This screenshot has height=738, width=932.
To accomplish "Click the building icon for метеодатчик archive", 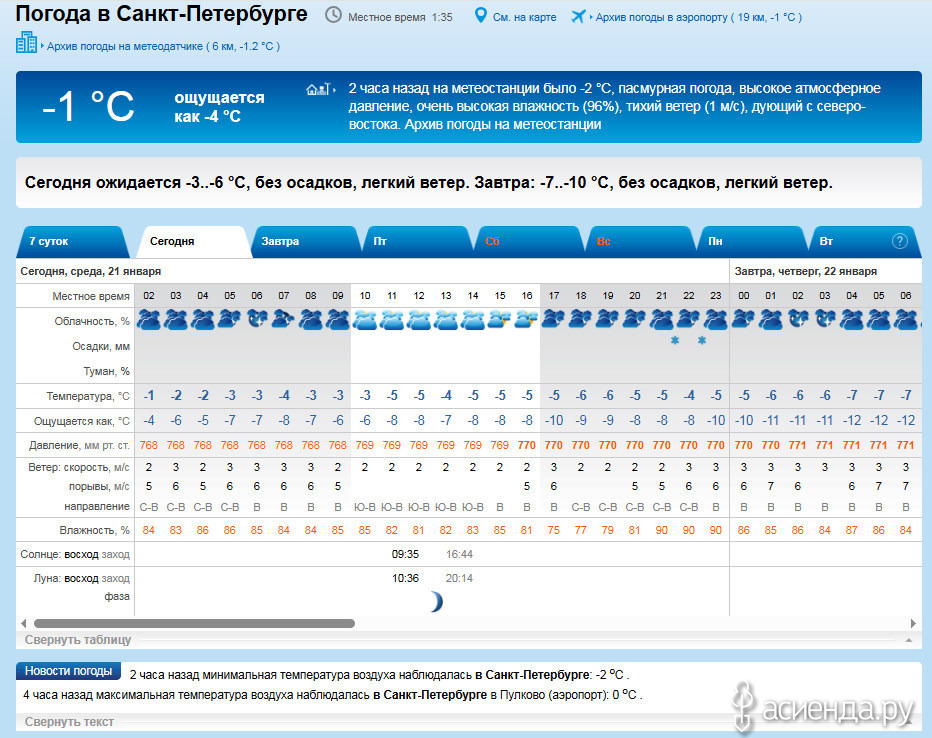I will [26, 43].
